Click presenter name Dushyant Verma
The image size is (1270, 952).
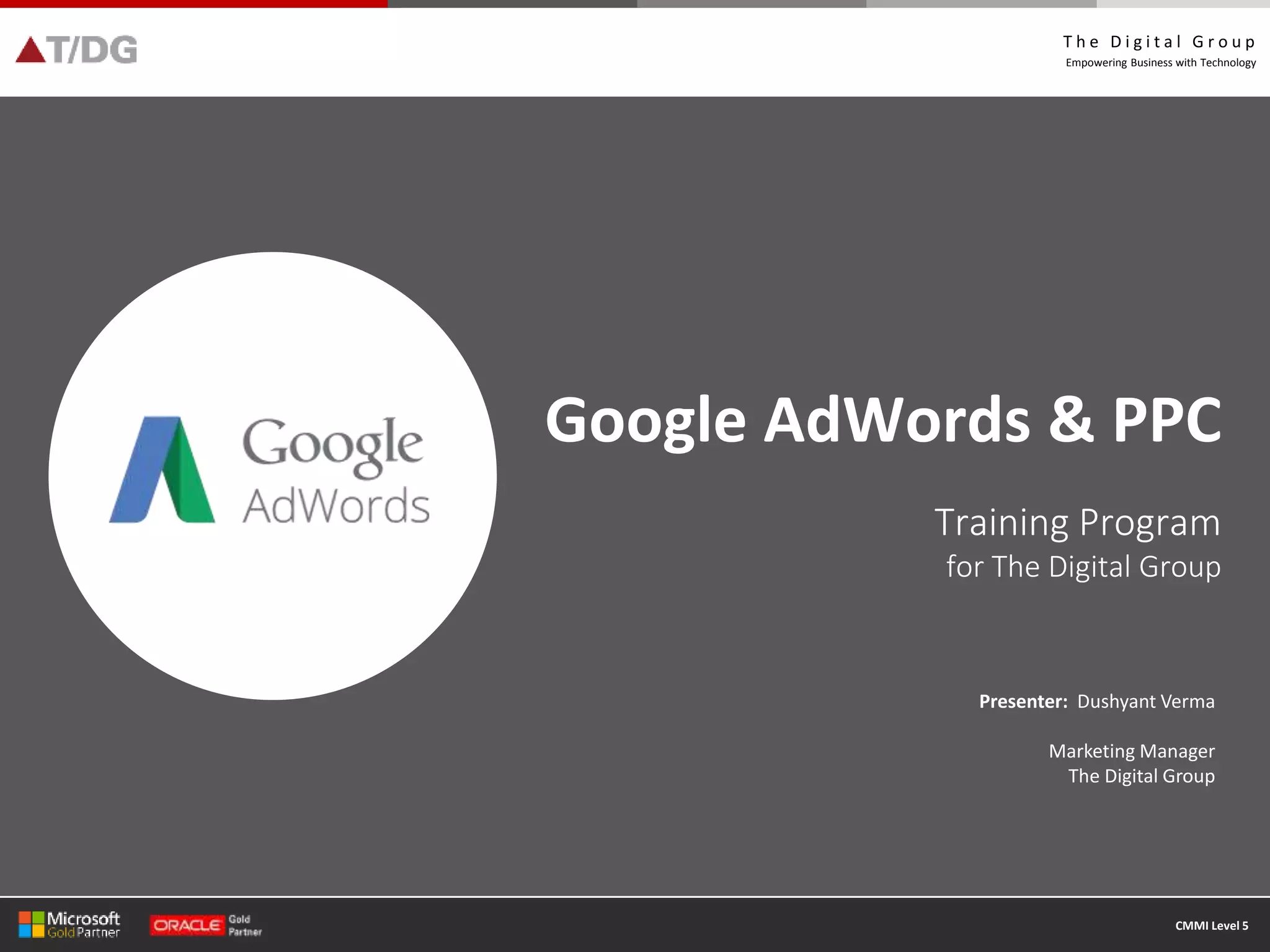point(1145,702)
